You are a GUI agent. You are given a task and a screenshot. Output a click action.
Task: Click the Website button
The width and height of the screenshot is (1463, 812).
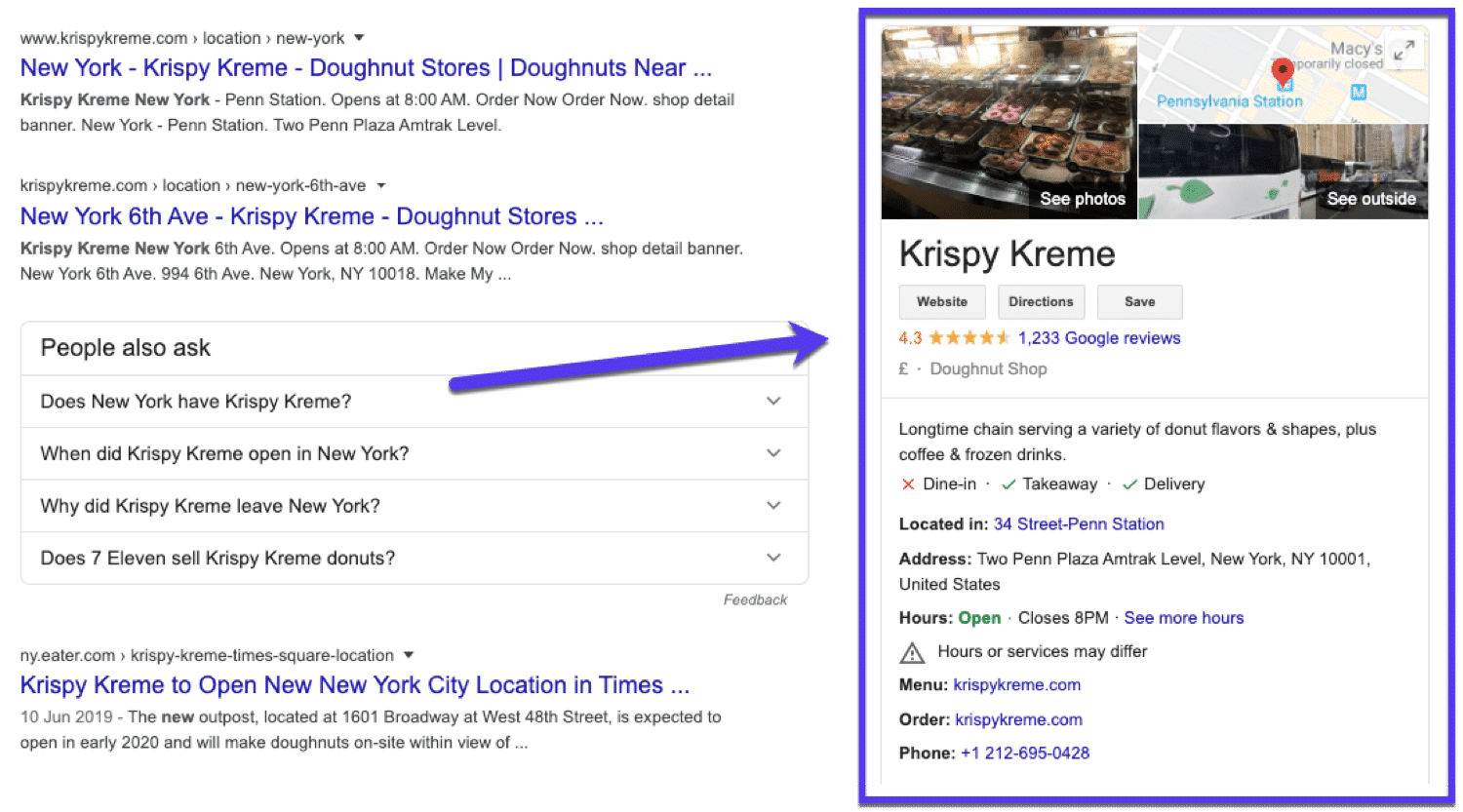tap(942, 302)
